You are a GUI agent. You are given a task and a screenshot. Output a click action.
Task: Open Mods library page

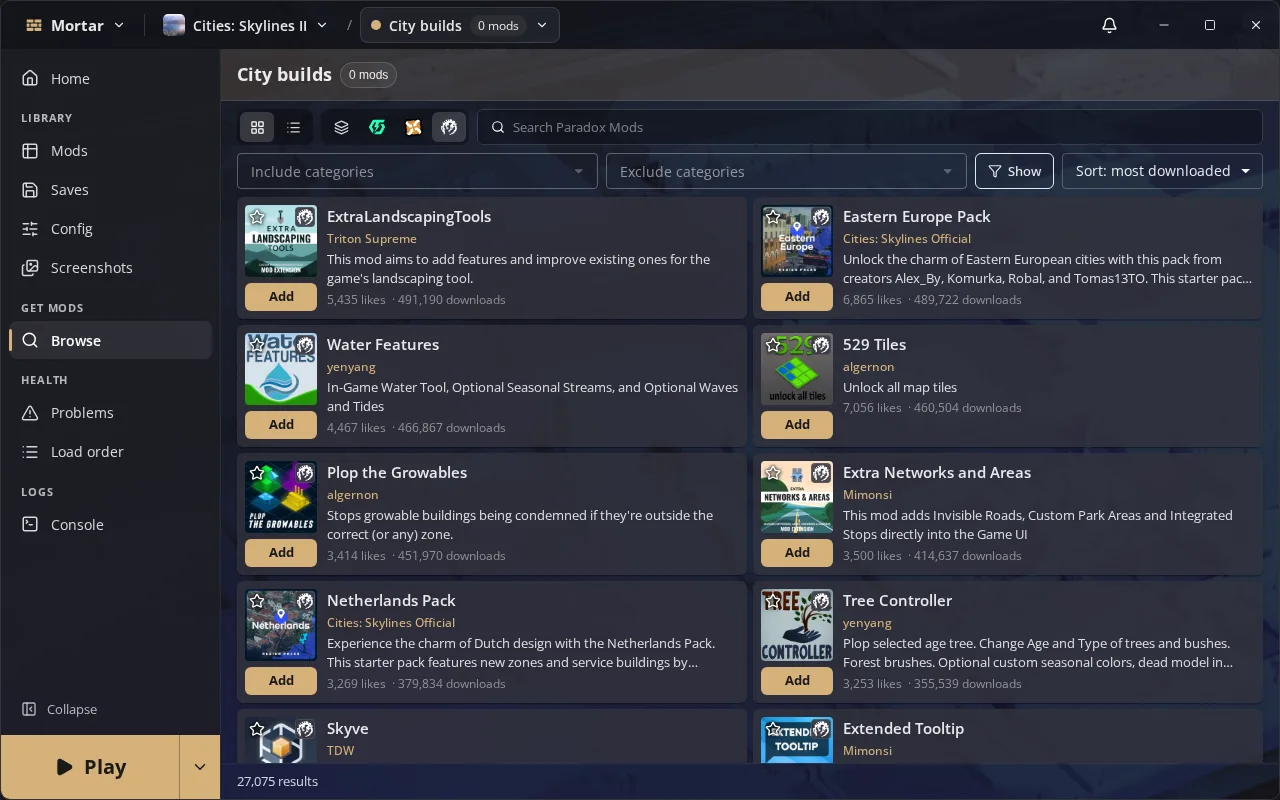tap(110, 150)
